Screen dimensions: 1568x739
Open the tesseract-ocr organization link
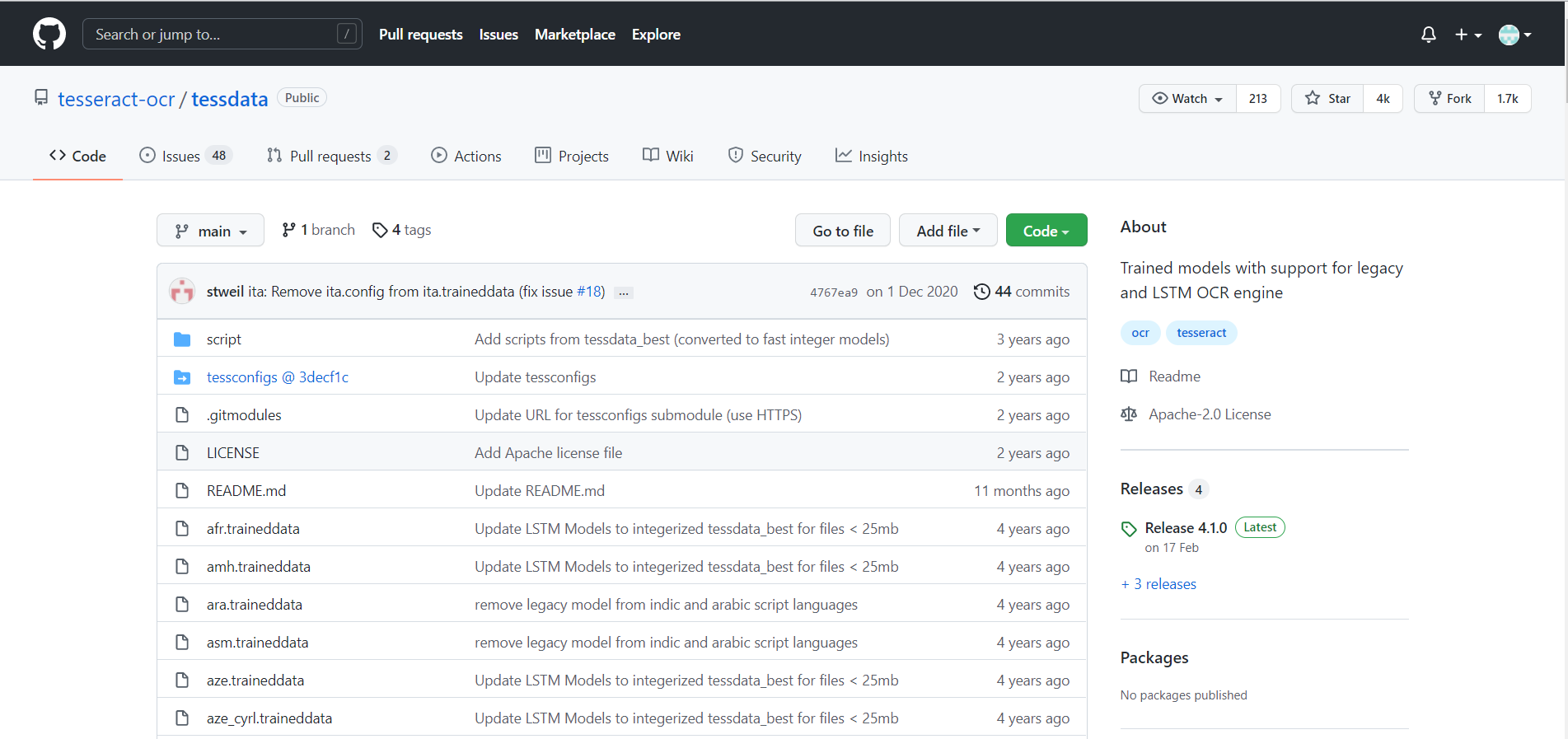click(x=116, y=99)
